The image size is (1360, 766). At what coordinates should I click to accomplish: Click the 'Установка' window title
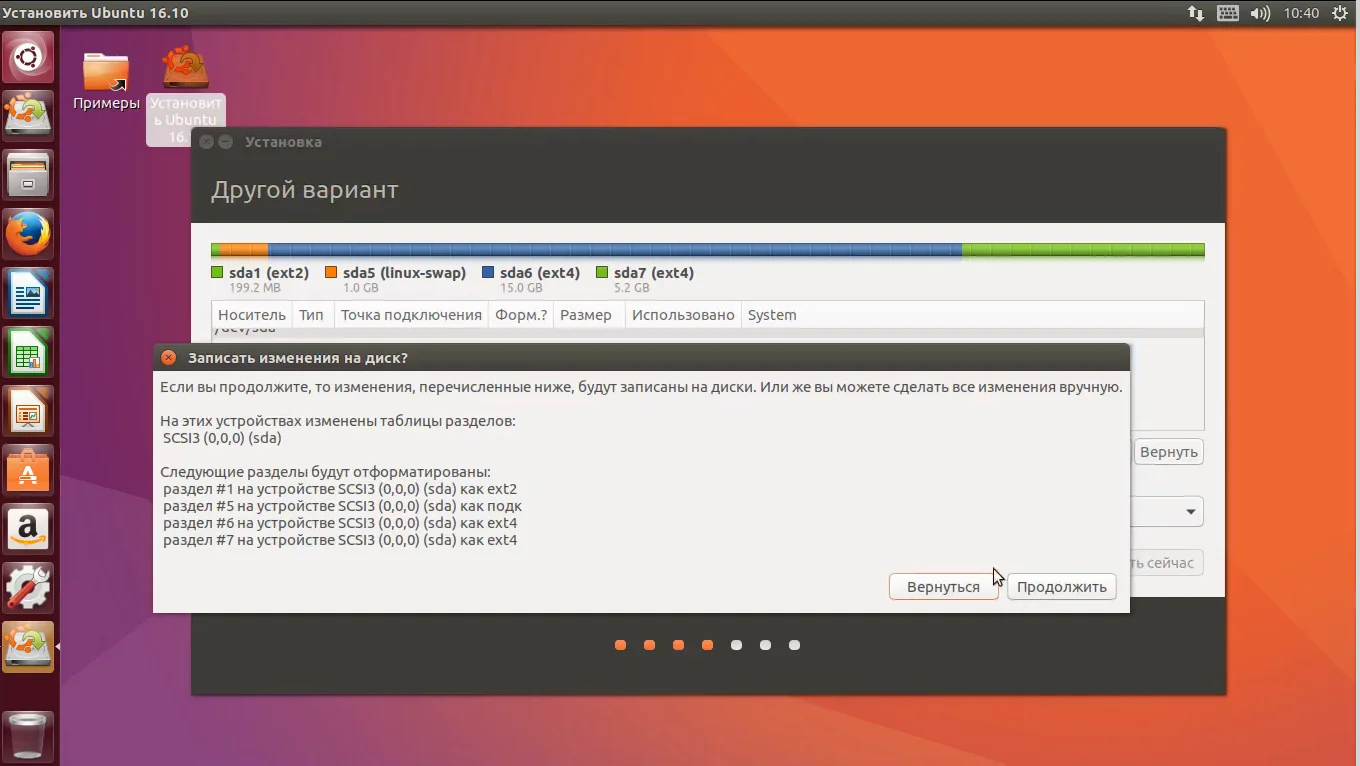point(283,142)
